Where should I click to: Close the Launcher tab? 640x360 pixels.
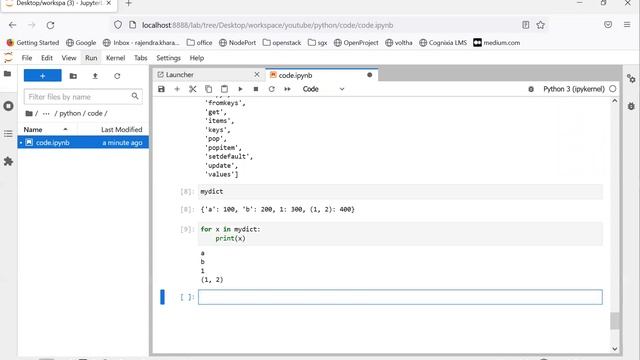pyautogui.click(x=257, y=74)
